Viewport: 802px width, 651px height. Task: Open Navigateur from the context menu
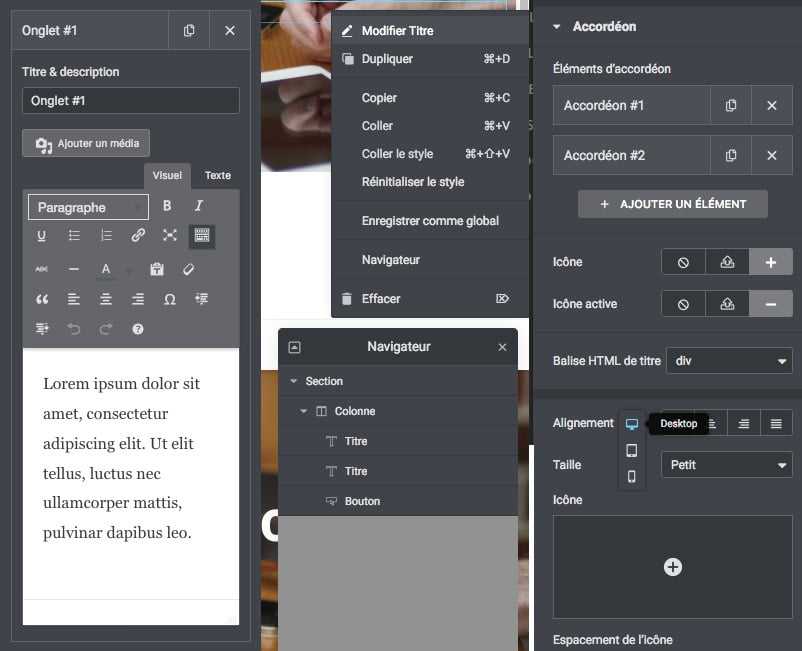coord(430,260)
